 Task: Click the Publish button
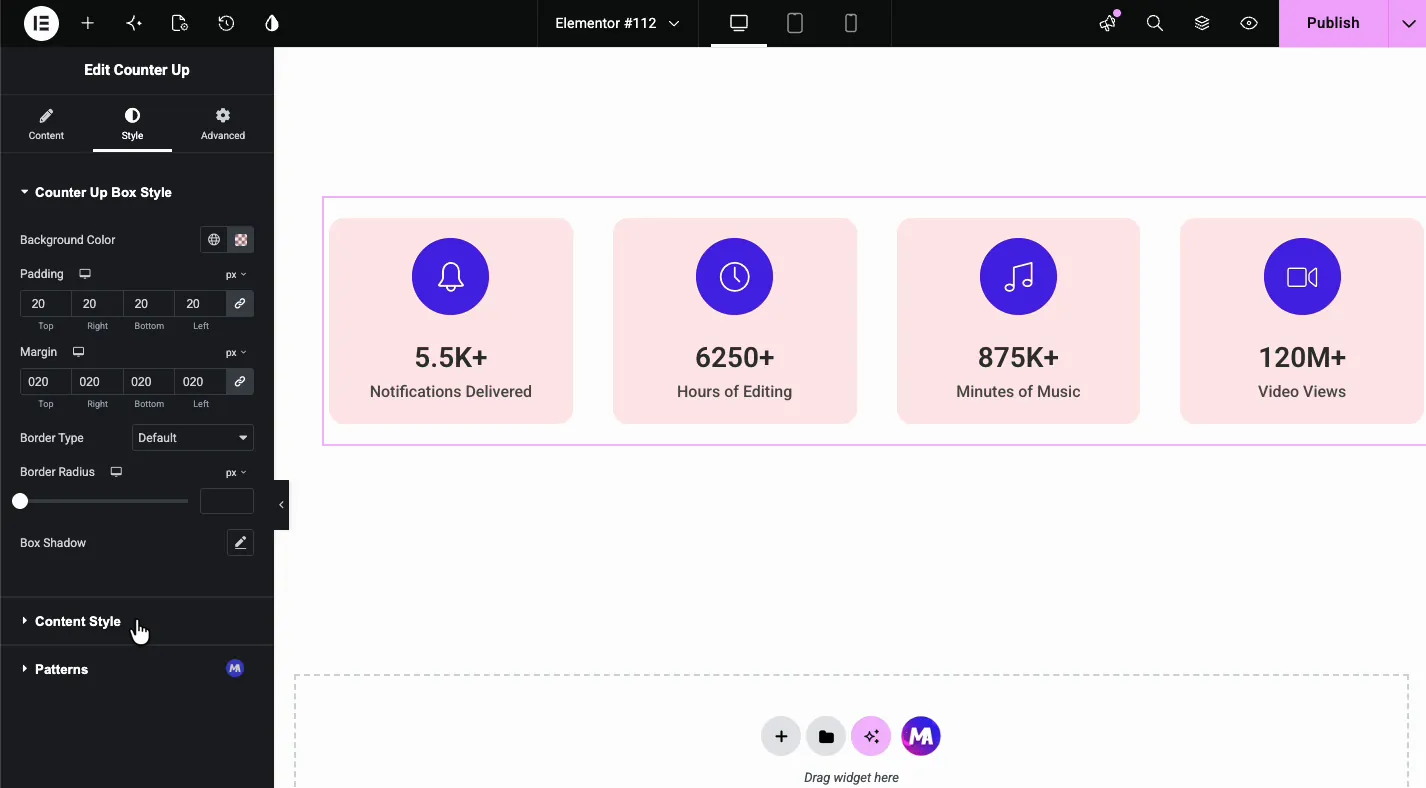[1333, 23]
